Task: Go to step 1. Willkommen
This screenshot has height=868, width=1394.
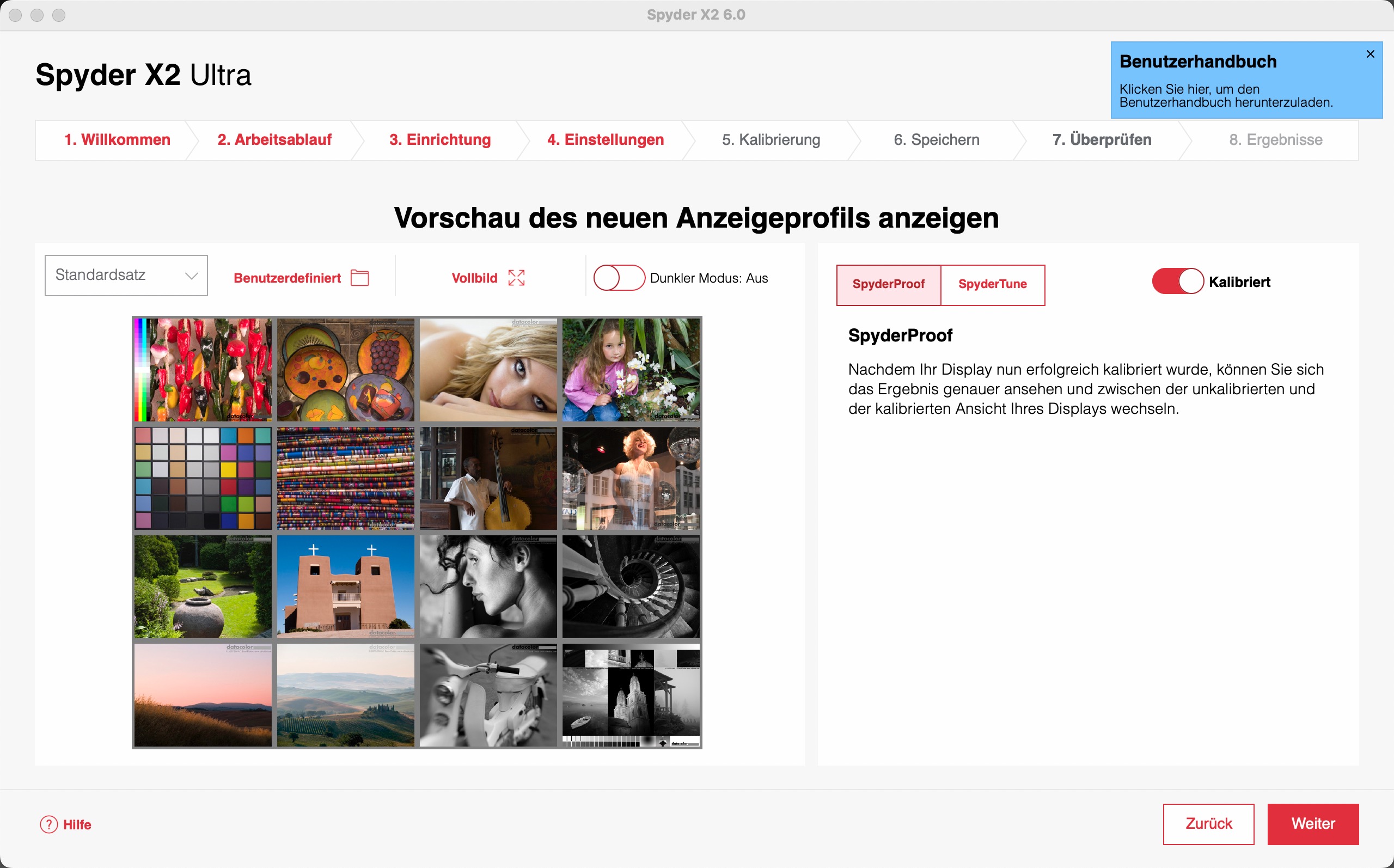Action: (117, 140)
